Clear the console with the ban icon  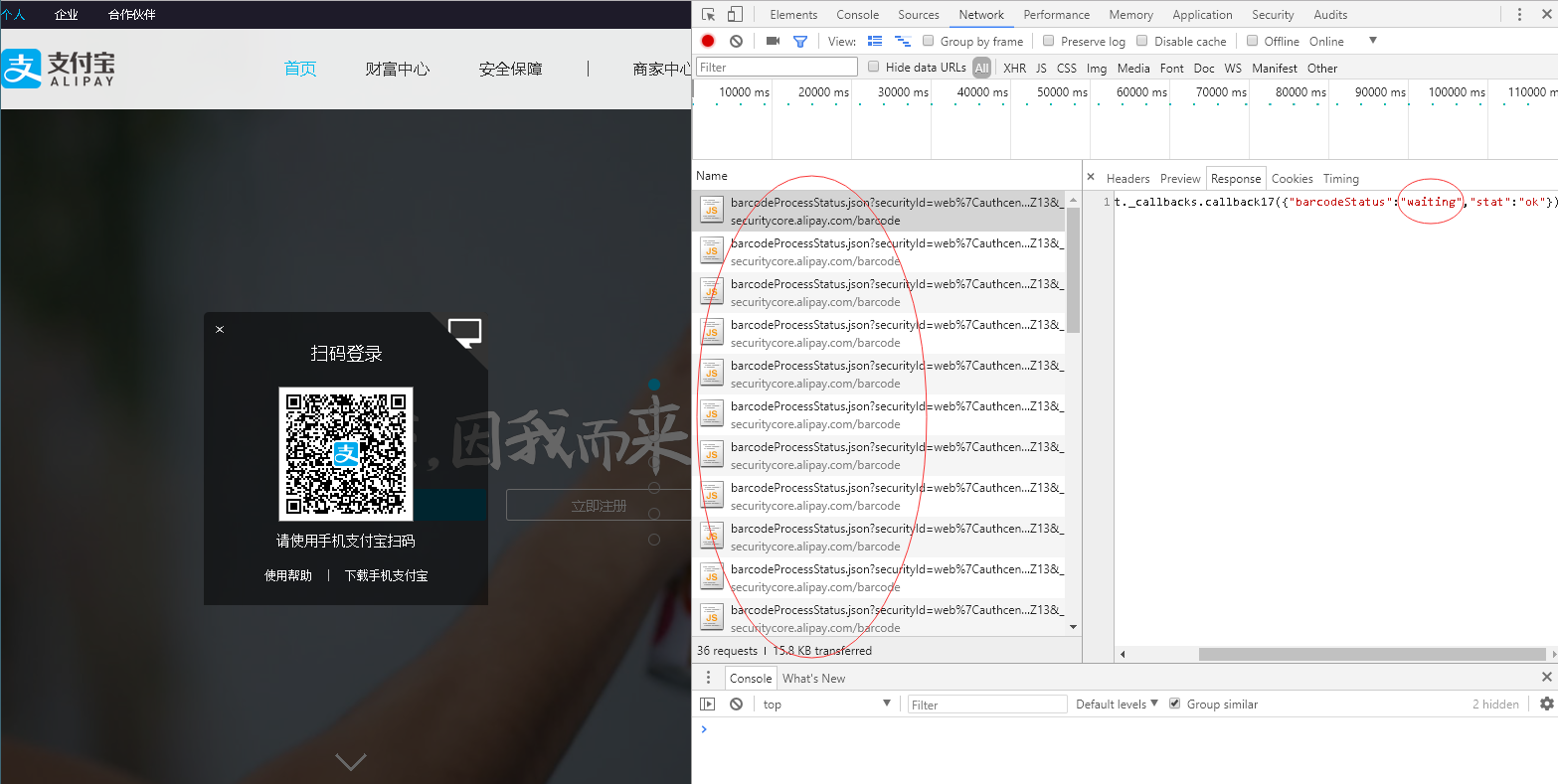coord(736,704)
